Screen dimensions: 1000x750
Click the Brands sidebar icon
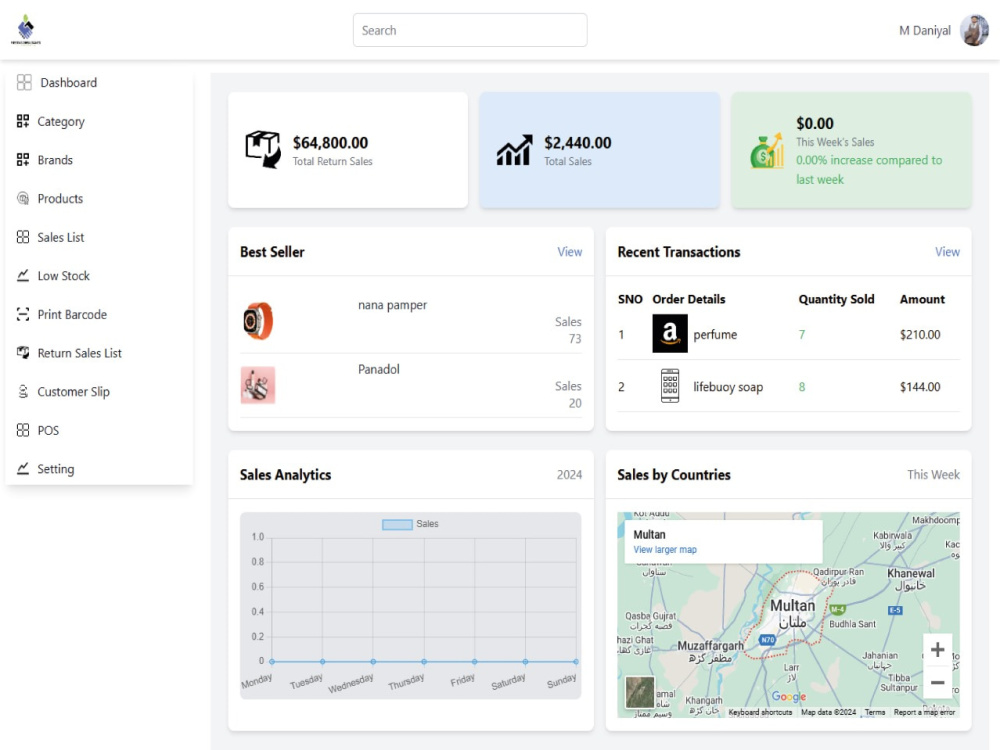[23, 159]
